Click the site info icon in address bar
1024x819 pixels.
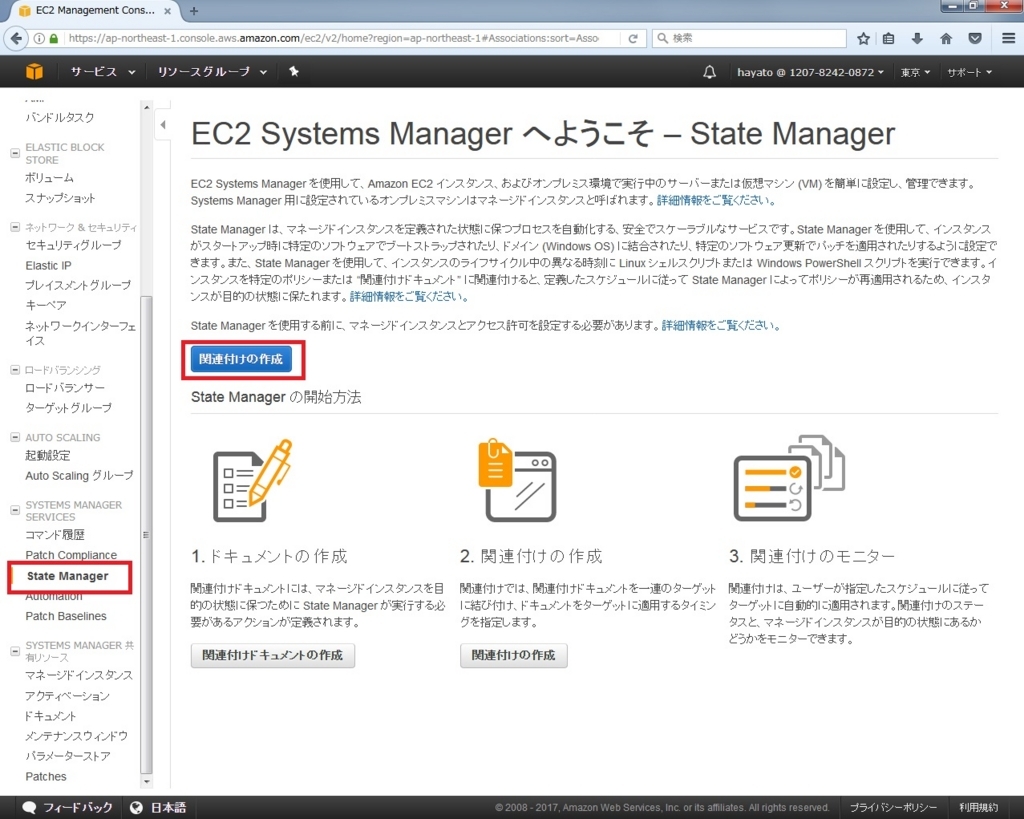coord(39,39)
